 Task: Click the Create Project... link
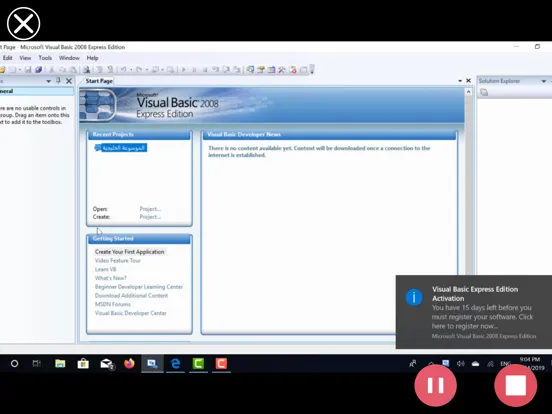tap(150, 217)
